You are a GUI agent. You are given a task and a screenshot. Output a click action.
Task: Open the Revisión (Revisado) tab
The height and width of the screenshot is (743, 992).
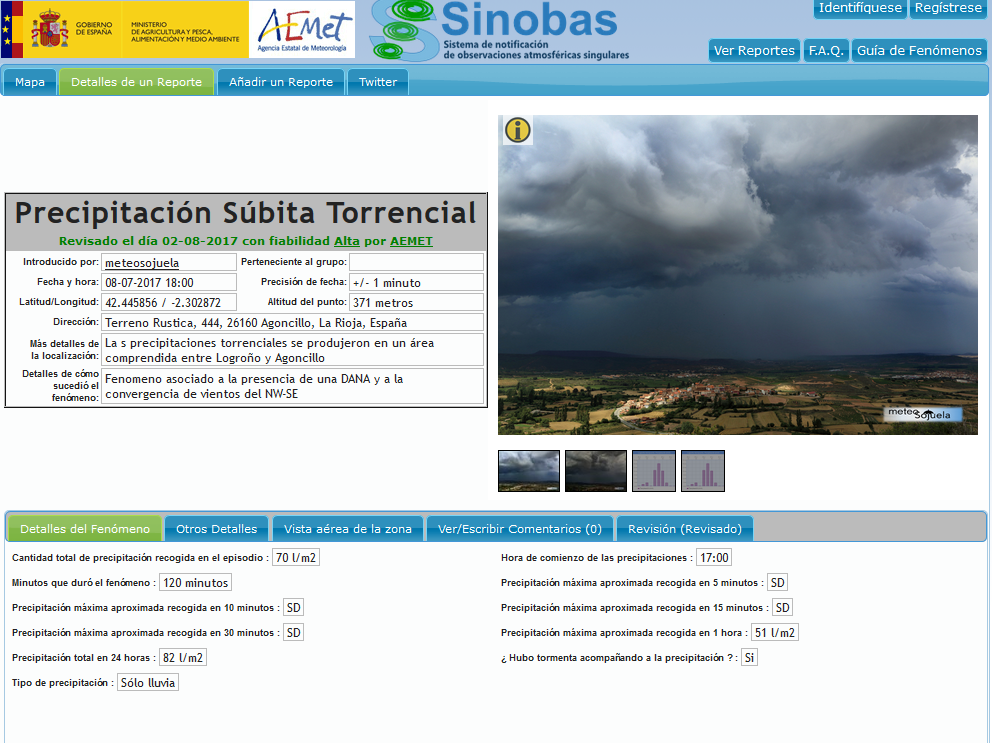[x=685, y=529]
